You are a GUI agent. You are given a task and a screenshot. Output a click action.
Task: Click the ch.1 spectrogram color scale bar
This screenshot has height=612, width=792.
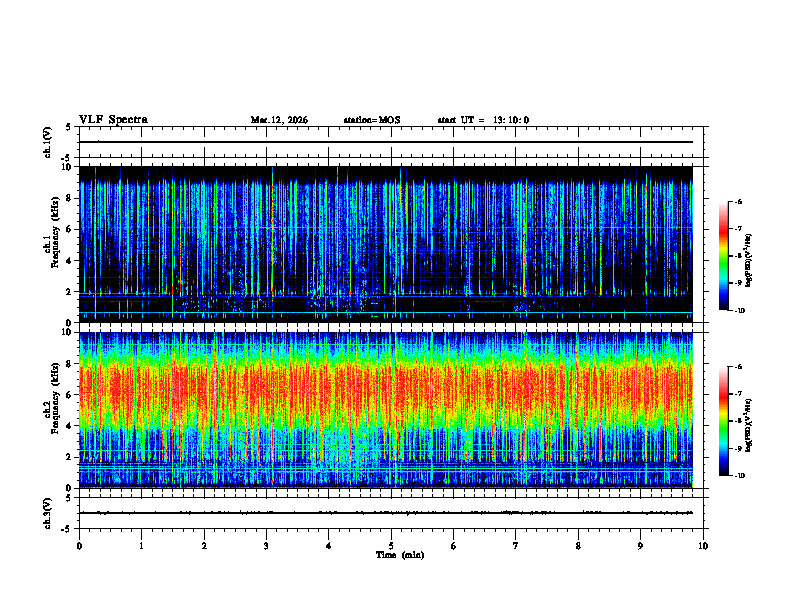[723, 256]
